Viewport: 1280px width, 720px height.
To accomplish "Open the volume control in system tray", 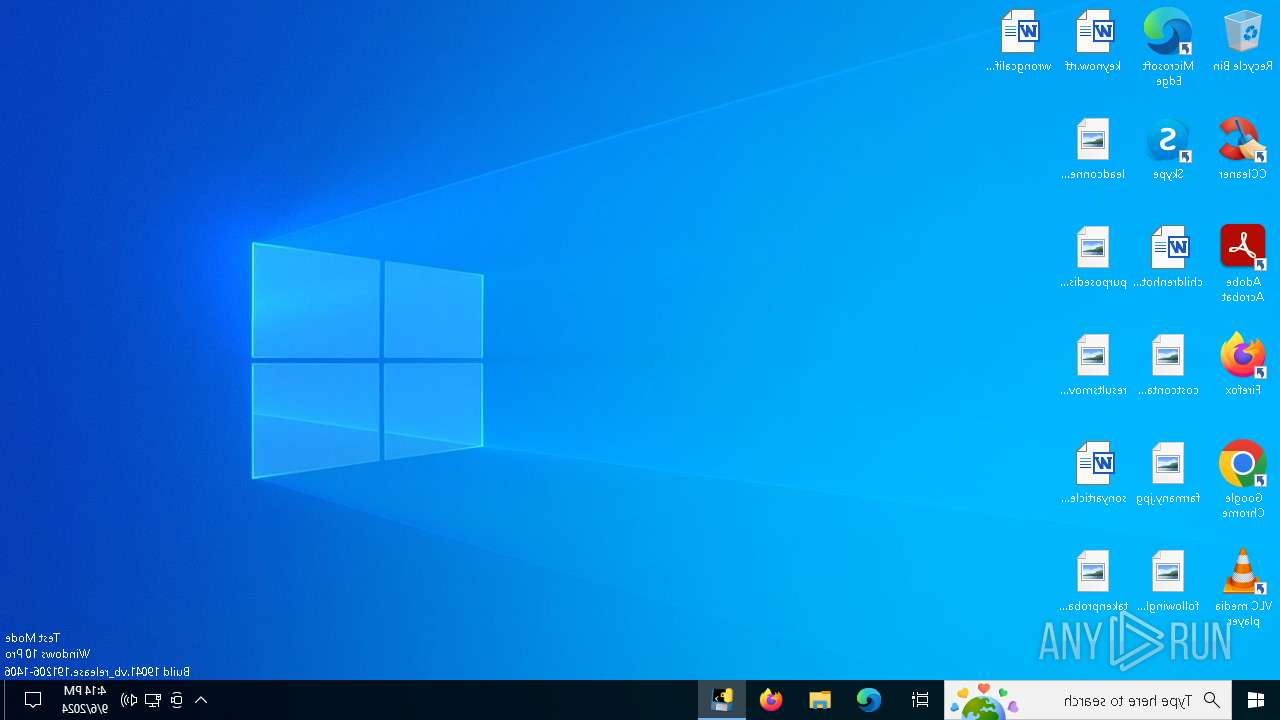I will 129,700.
